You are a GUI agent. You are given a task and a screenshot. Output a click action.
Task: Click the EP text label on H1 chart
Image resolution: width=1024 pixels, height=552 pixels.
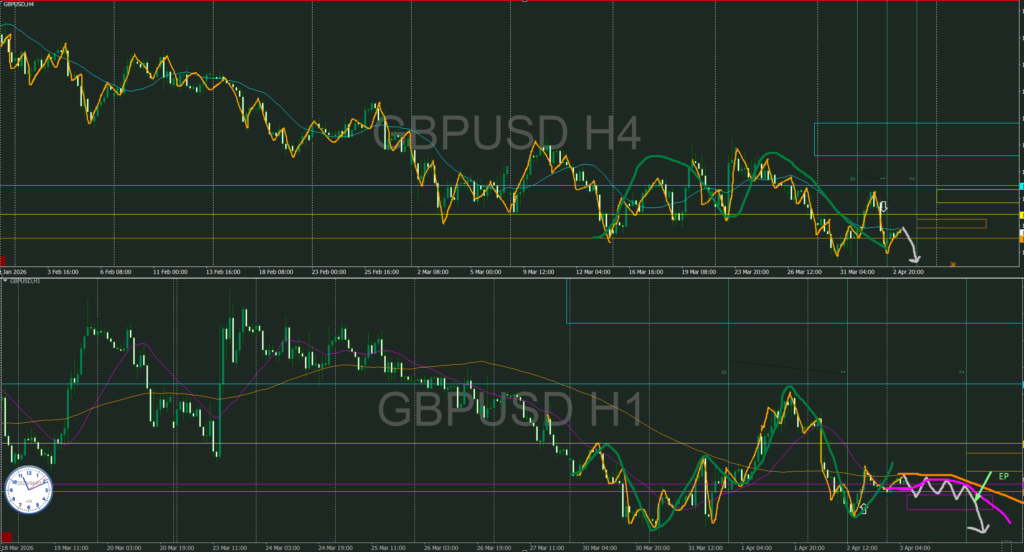(1004, 474)
